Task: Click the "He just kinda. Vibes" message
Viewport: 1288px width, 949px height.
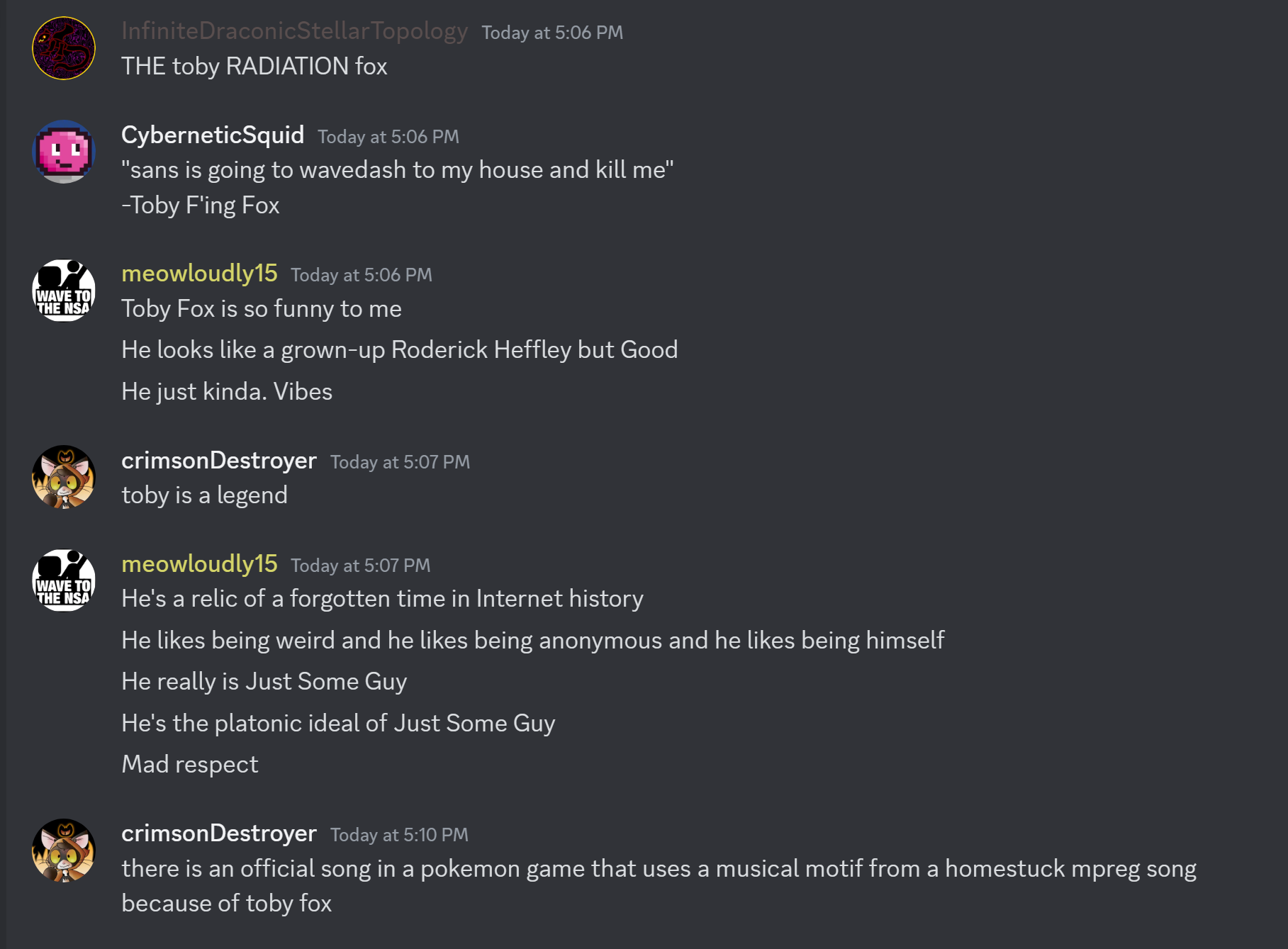Action: coord(227,392)
